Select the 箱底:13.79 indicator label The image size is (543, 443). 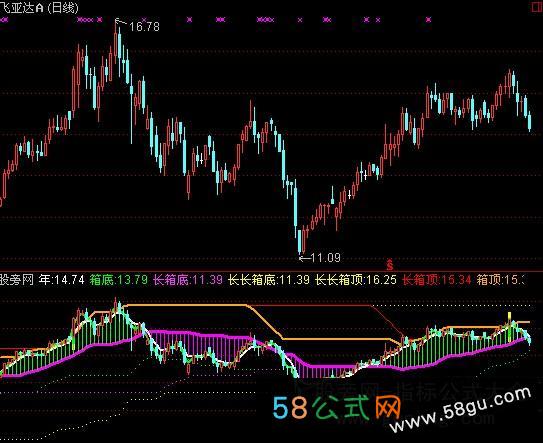point(118,280)
